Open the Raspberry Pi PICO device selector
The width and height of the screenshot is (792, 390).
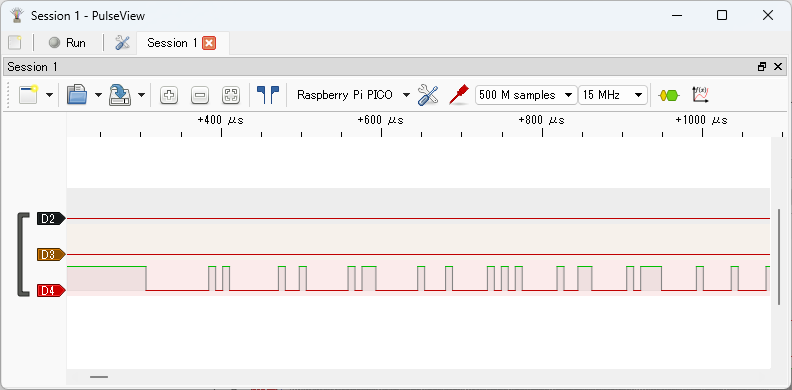pos(345,95)
